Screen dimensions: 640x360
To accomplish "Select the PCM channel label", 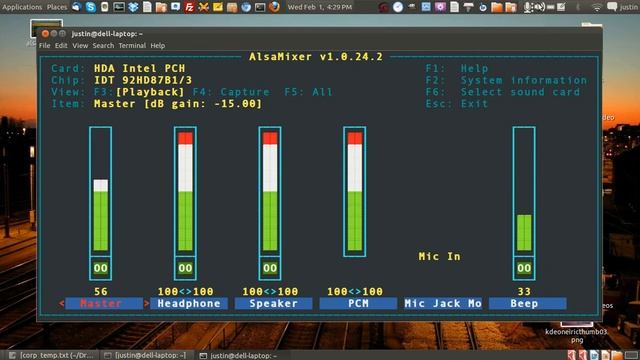I will 358,303.
